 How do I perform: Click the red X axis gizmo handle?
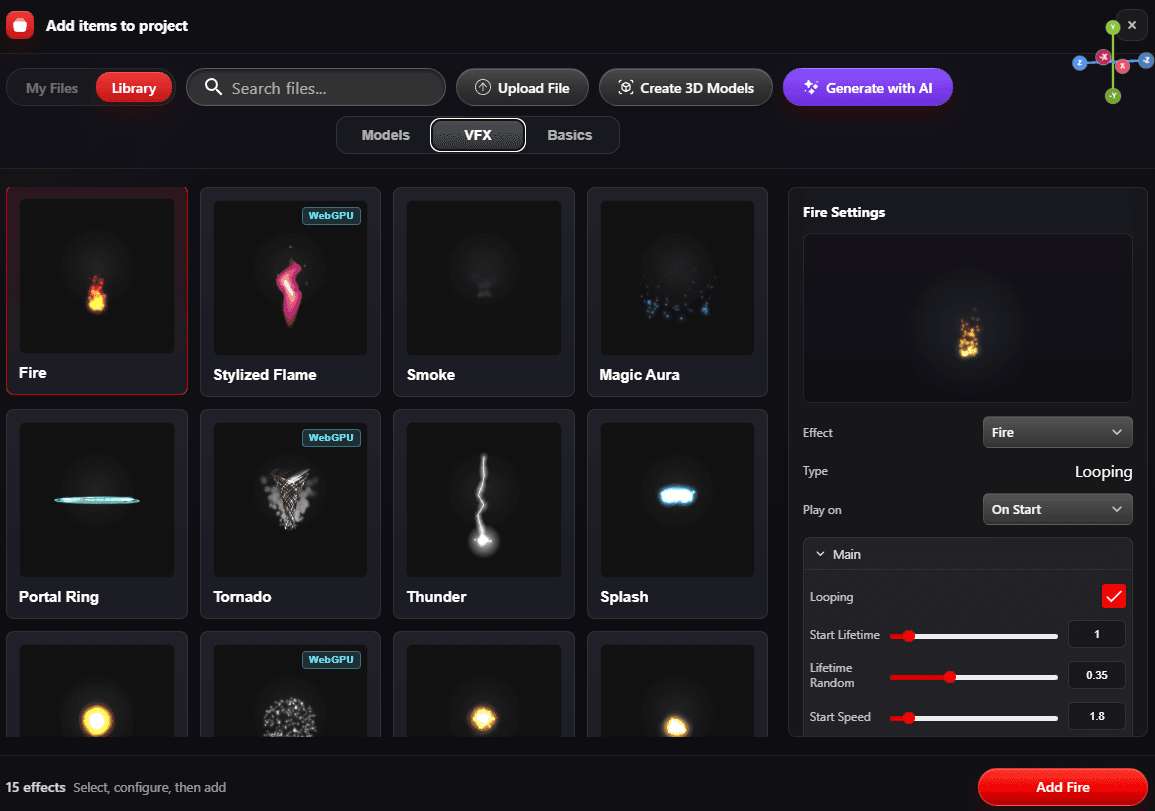click(x=1122, y=66)
